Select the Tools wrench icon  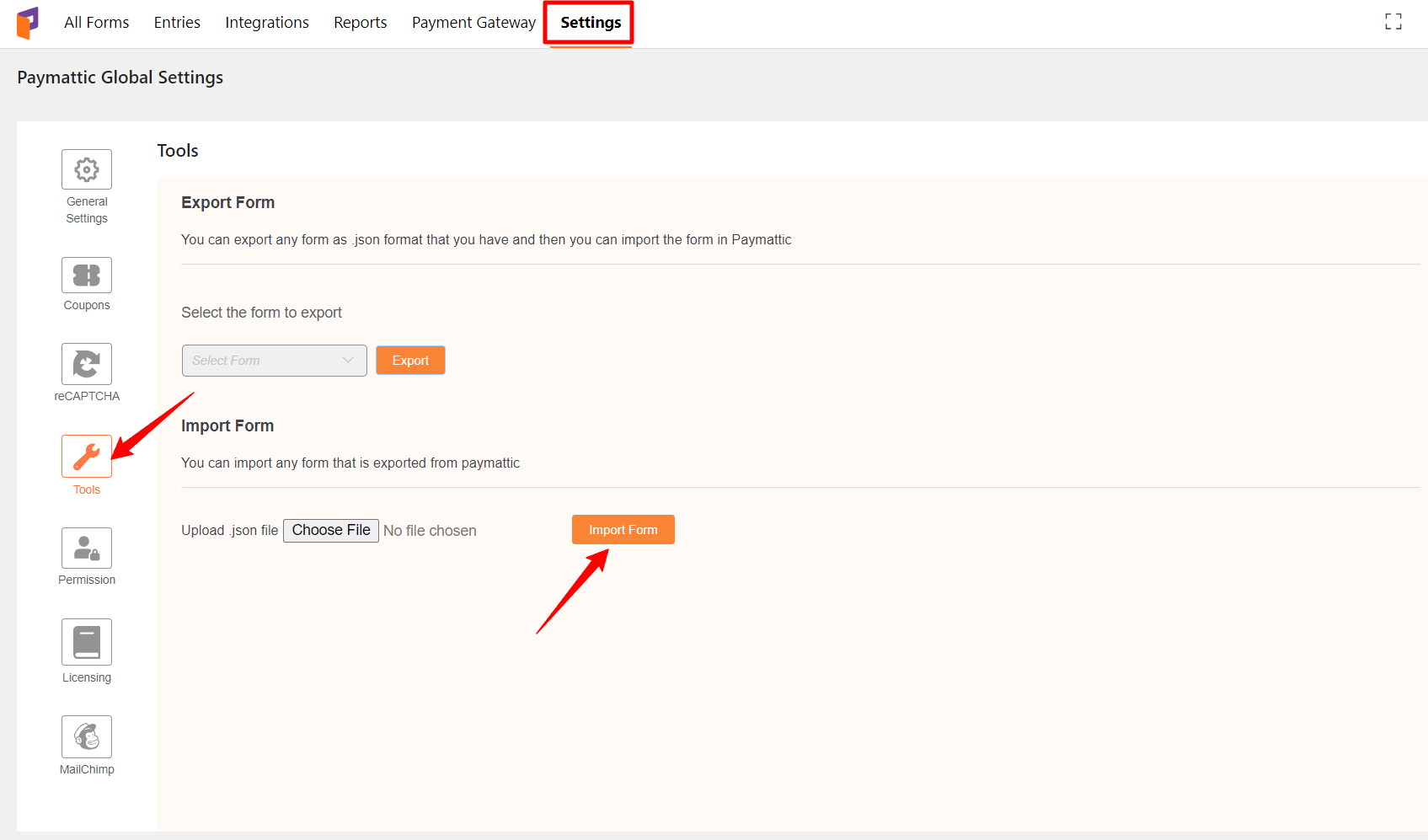coord(87,456)
